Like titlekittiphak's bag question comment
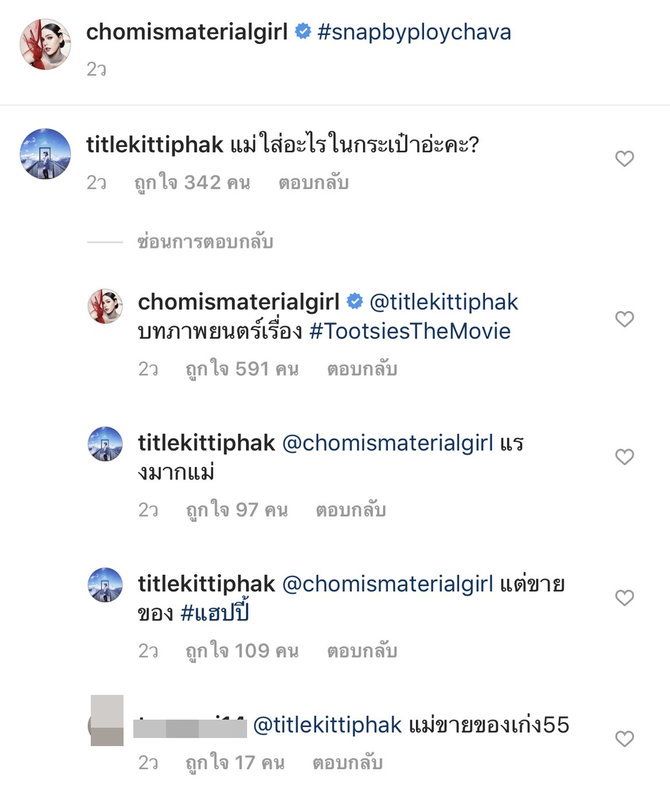The image size is (670, 807). tap(624, 159)
